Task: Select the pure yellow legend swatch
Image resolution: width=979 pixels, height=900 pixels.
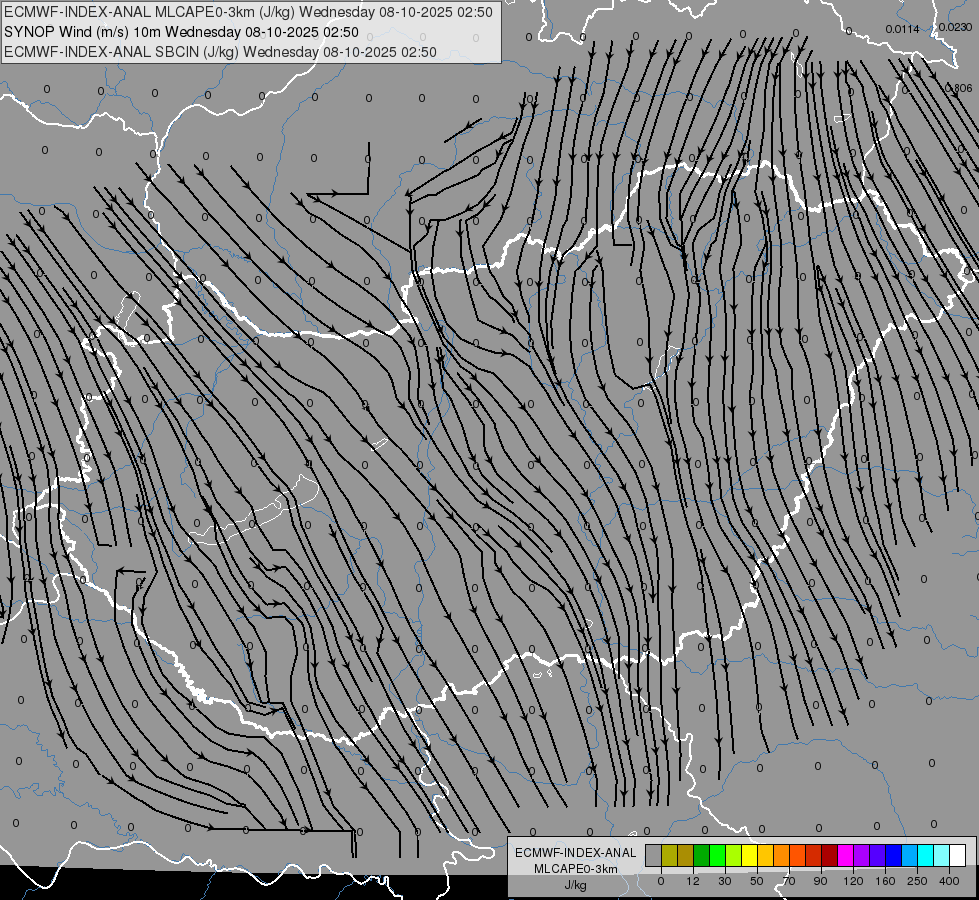Action: click(x=750, y=855)
